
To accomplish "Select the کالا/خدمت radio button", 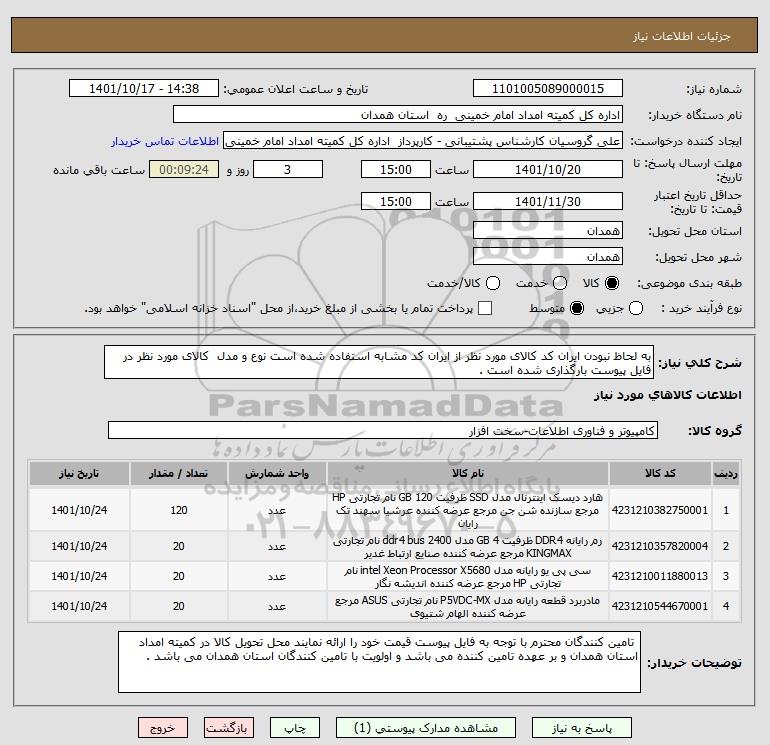I will [493, 283].
